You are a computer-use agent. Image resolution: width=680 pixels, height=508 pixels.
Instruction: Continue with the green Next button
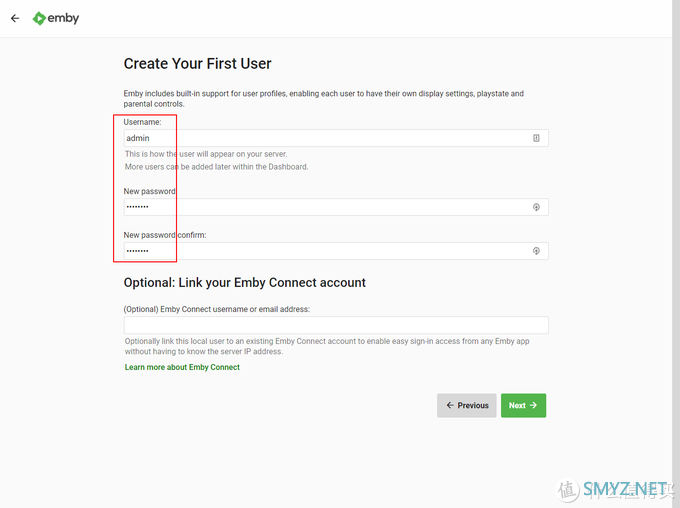pyautogui.click(x=523, y=405)
